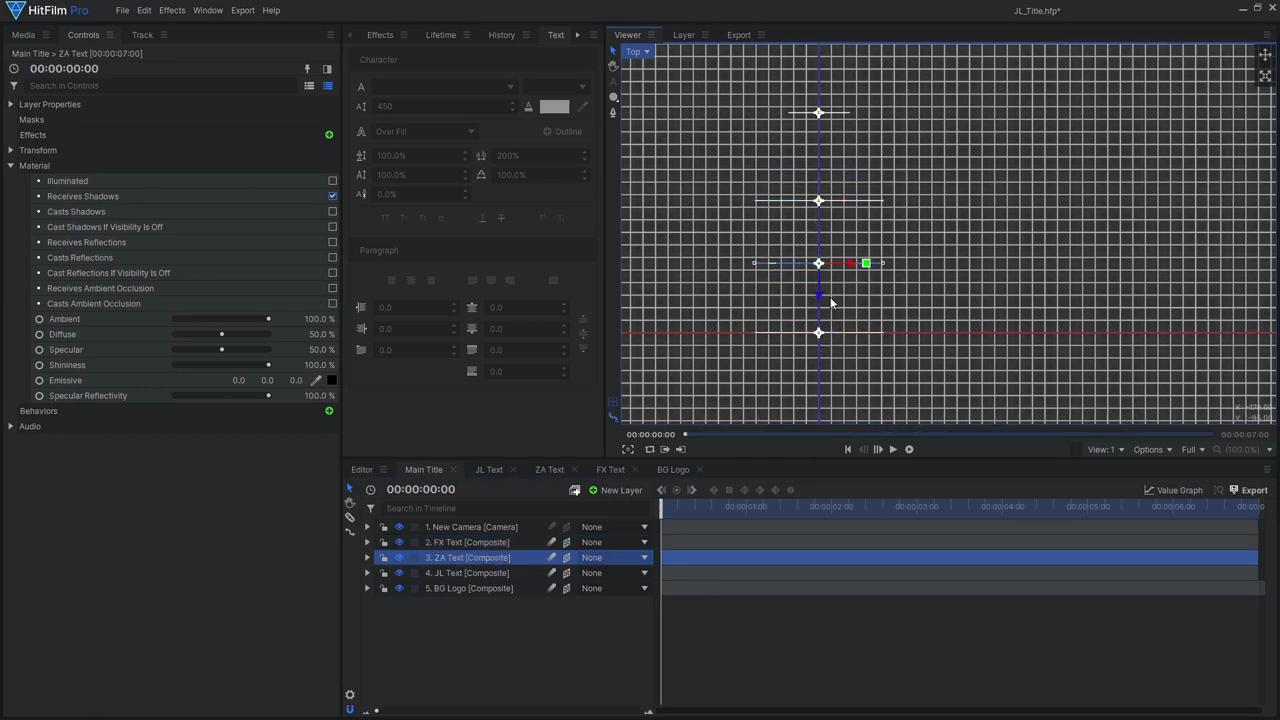Jump to previous keyframe in timeline
1280x720 pixels.
[661, 490]
